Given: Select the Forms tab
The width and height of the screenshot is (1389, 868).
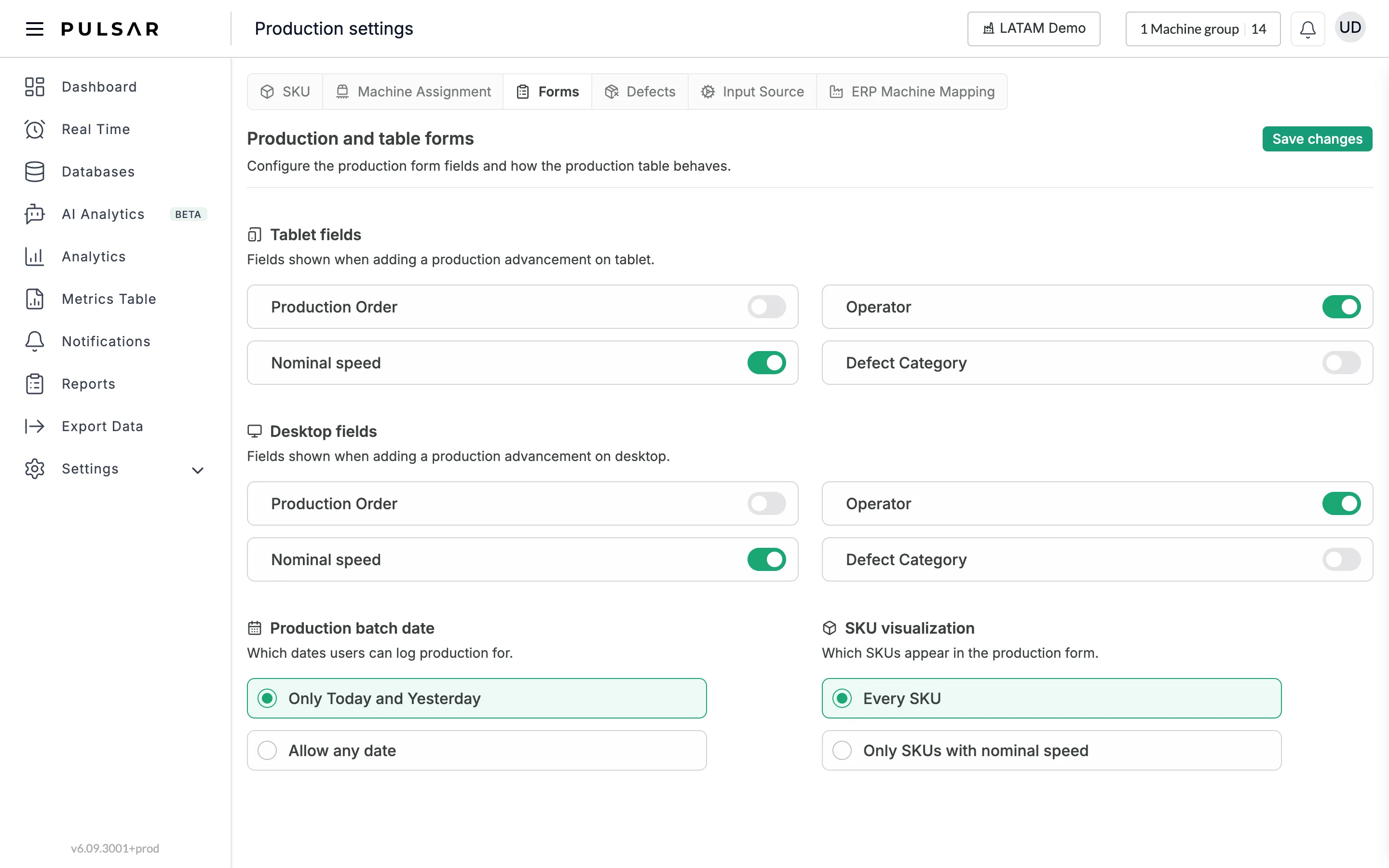Looking at the screenshot, I should pos(547,92).
